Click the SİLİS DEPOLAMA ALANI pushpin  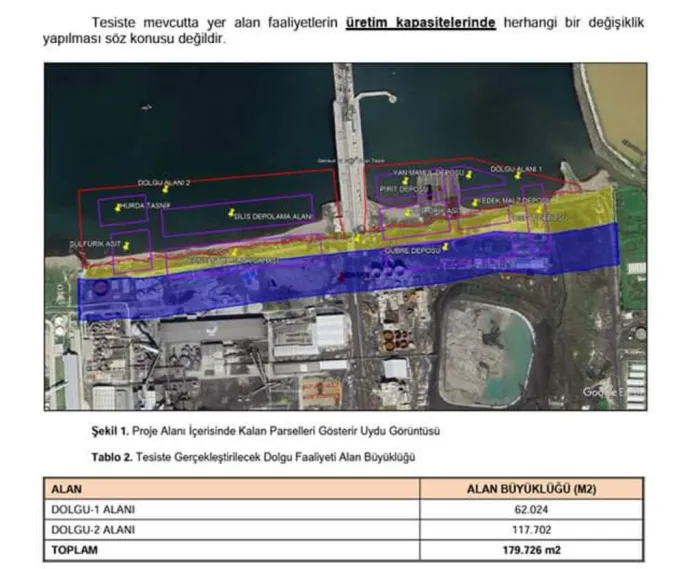231,213
